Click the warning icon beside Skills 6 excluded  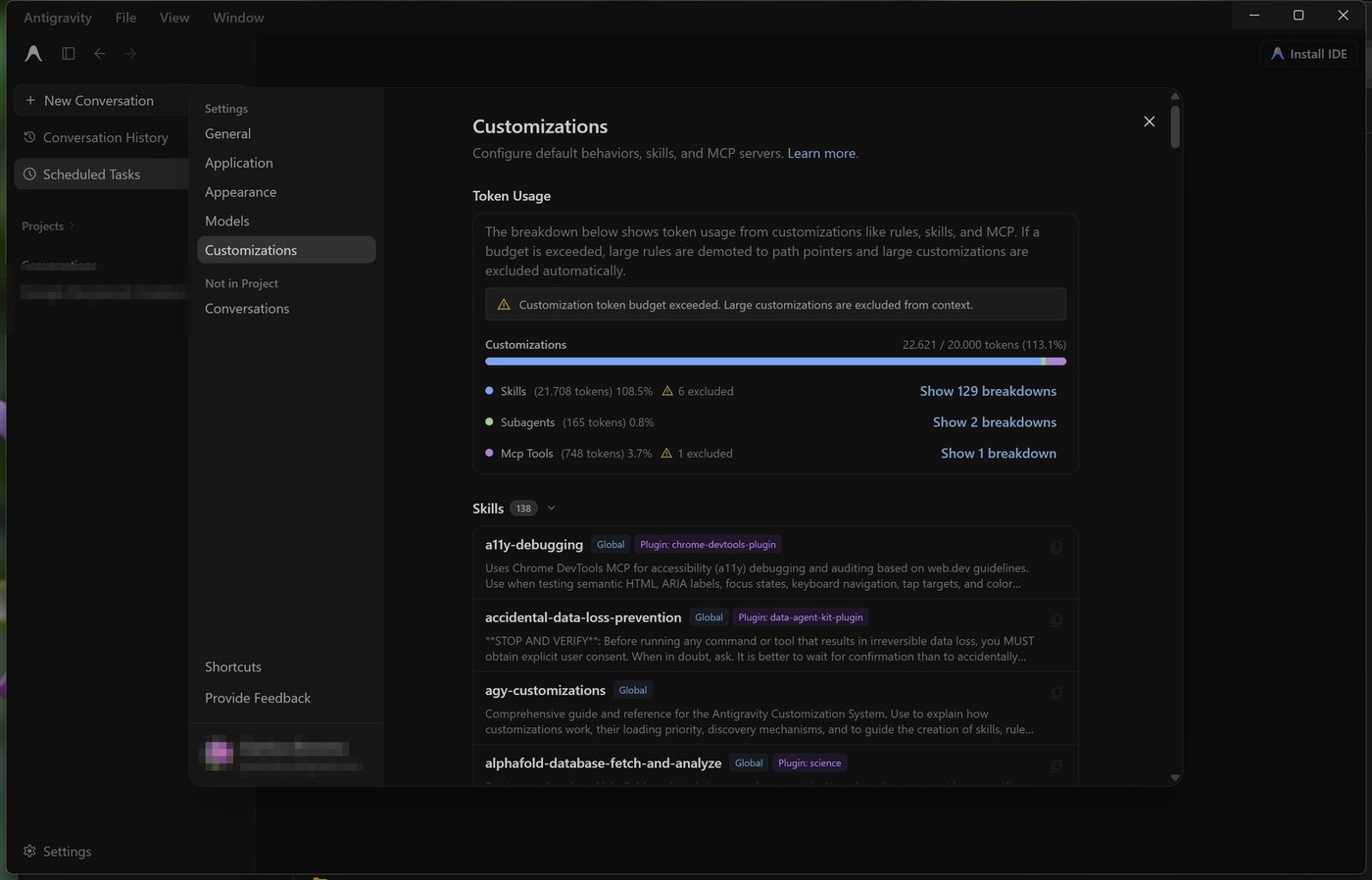point(667,391)
